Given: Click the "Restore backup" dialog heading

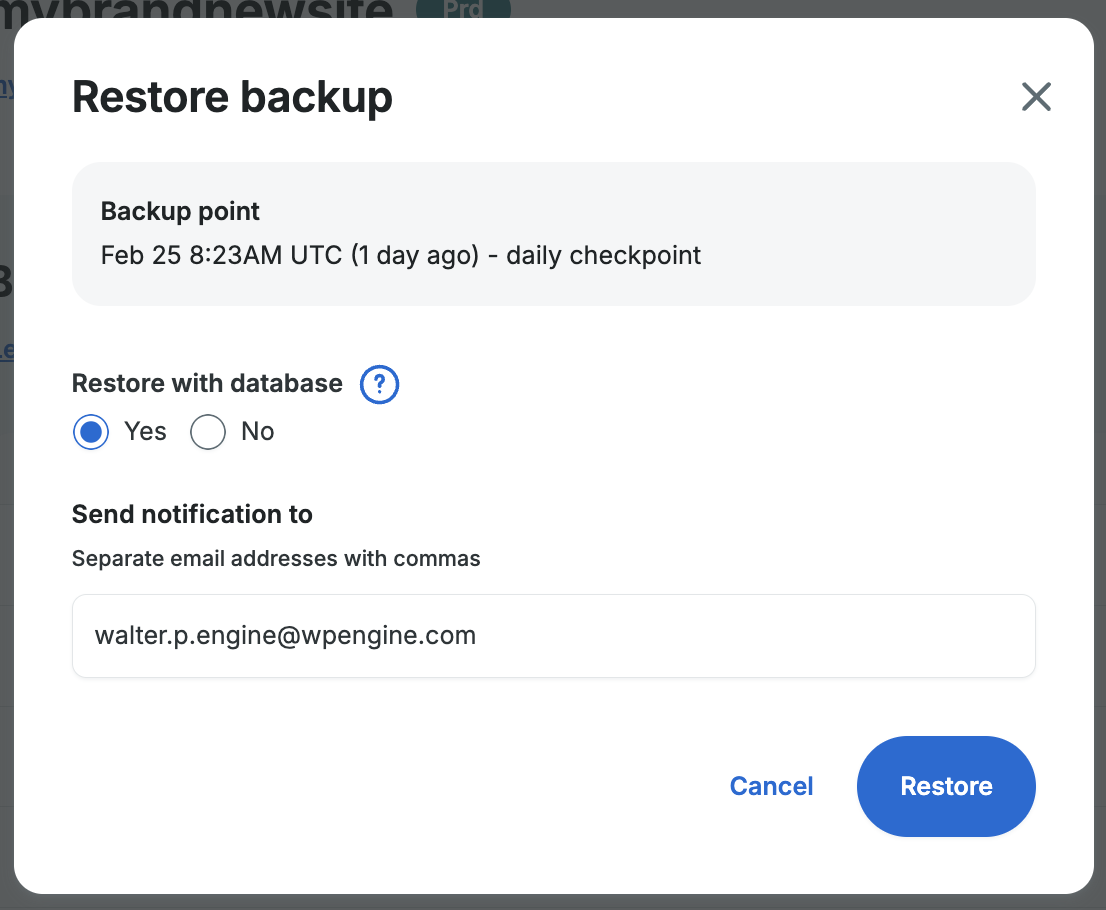Looking at the screenshot, I should [232, 98].
